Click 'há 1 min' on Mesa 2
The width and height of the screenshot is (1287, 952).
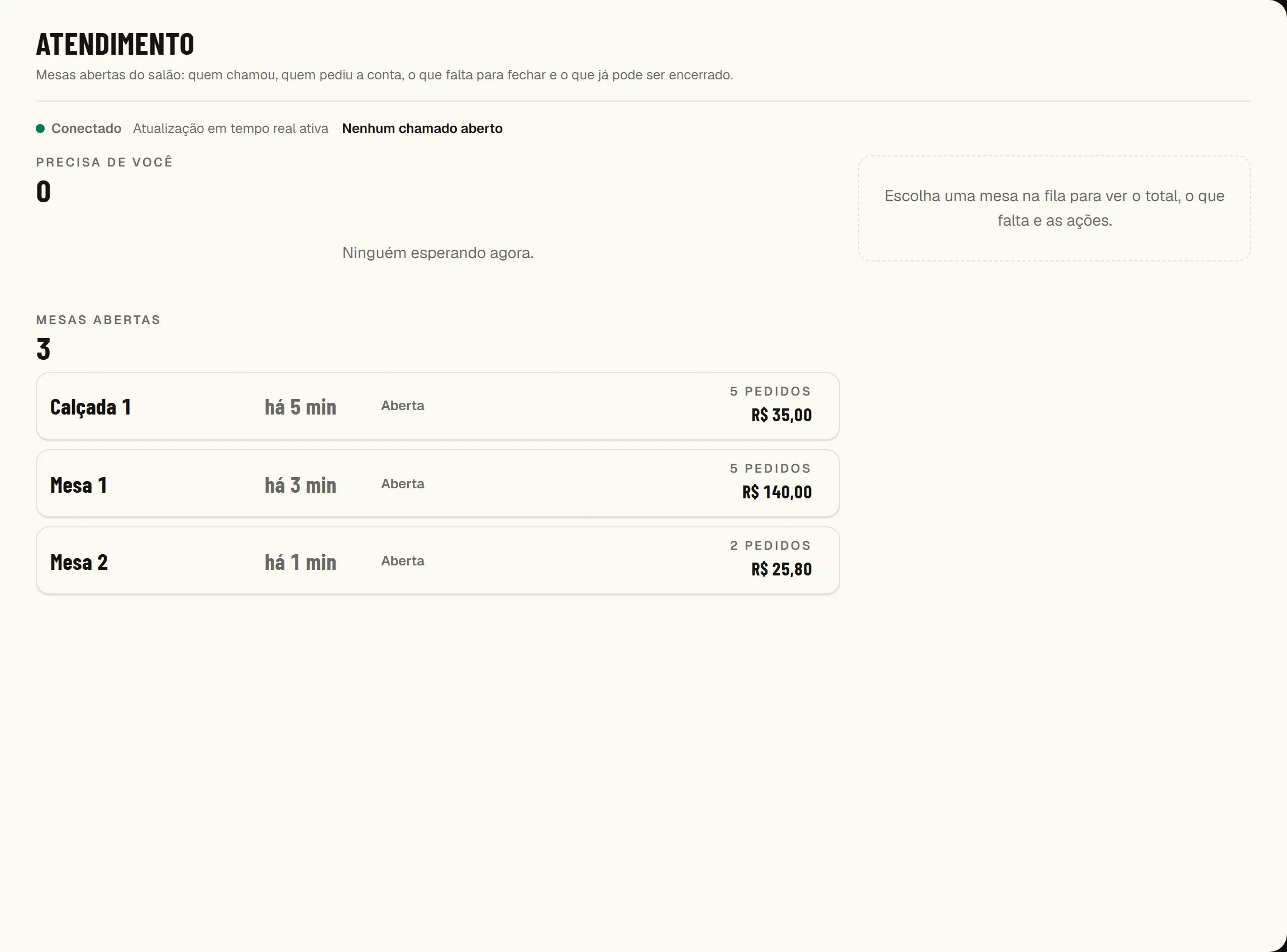coord(300,563)
